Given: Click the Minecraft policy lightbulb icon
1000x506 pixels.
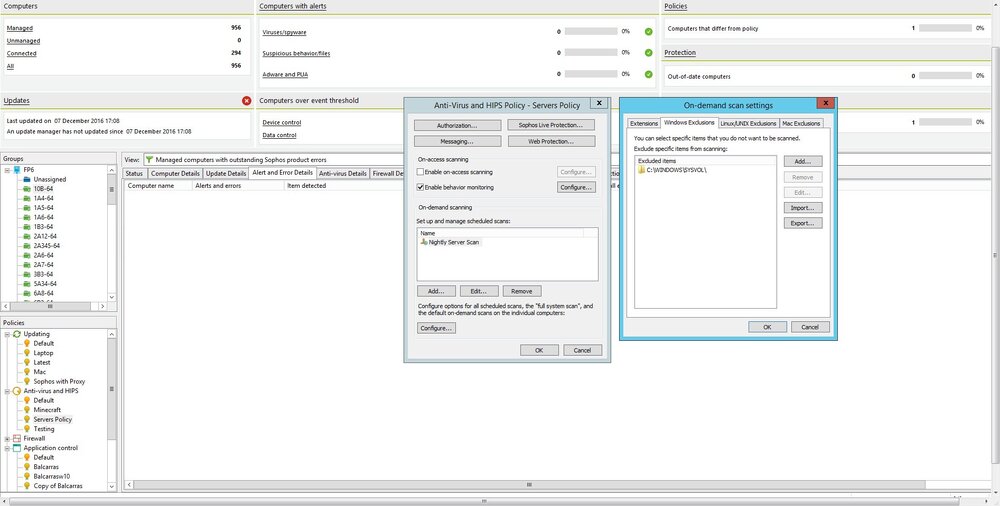Looking at the screenshot, I should [27, 410].
